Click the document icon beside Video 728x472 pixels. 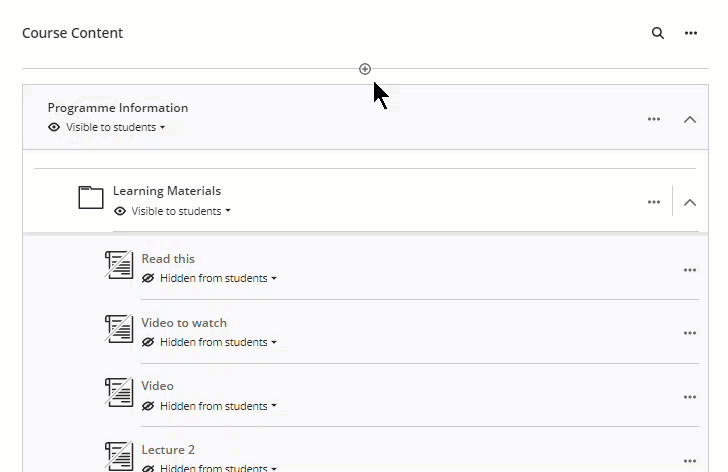pyautogui.click(x=119, y=392)
